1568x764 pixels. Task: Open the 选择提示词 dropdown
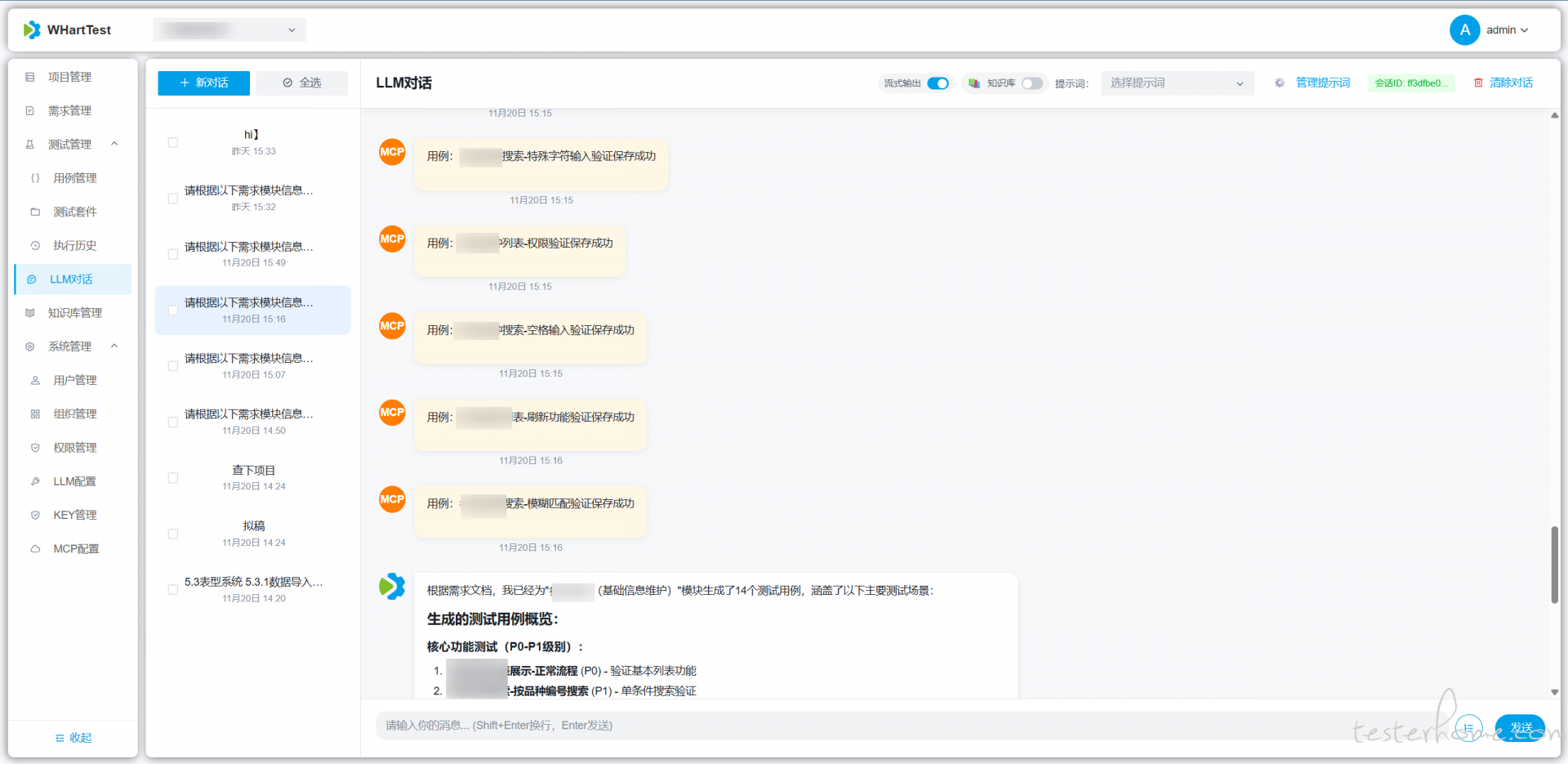pyautogui.click(x=1176, y=83)
